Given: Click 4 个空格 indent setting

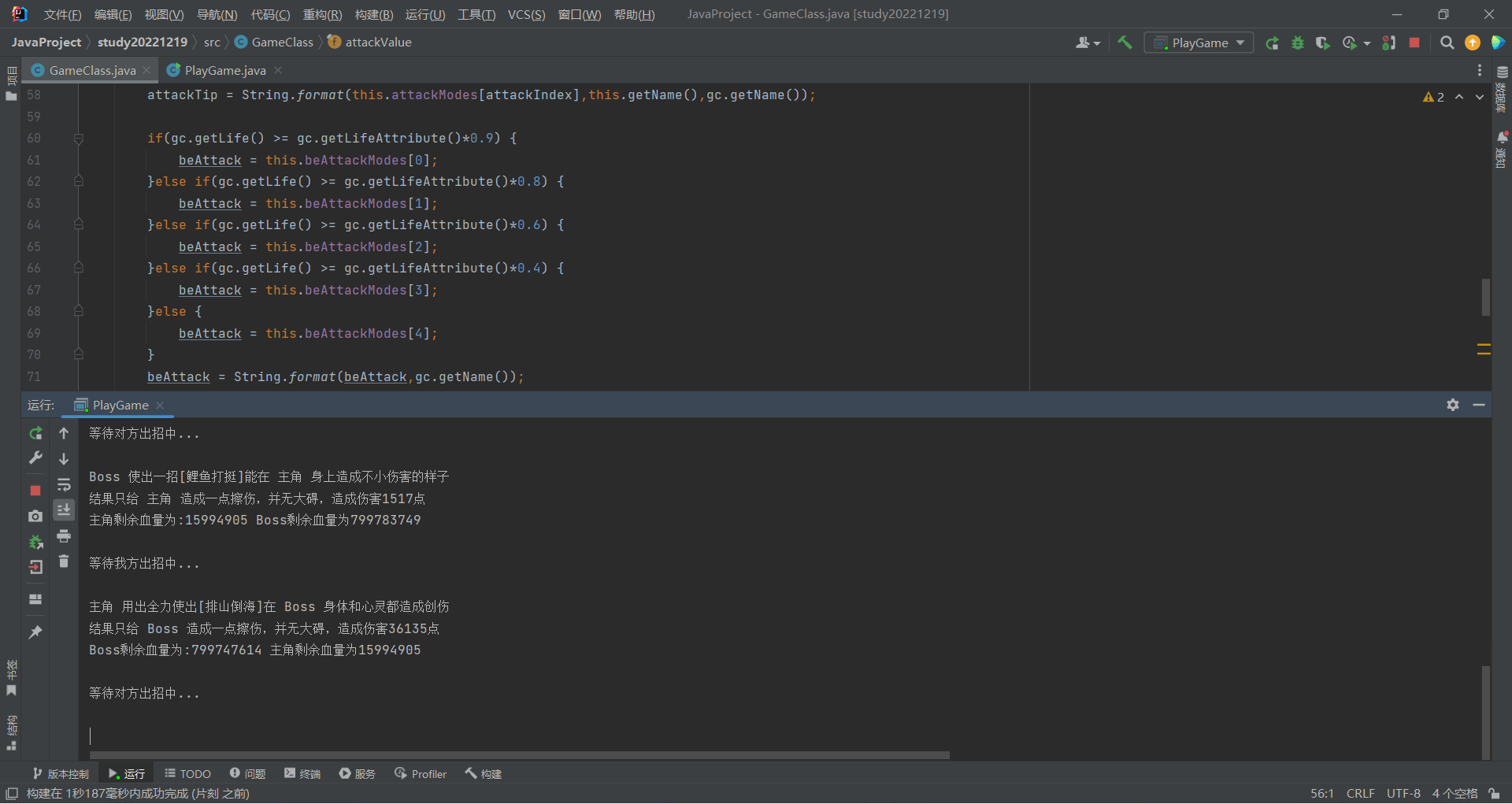Looking at the screenshot, I should 1455,793.
